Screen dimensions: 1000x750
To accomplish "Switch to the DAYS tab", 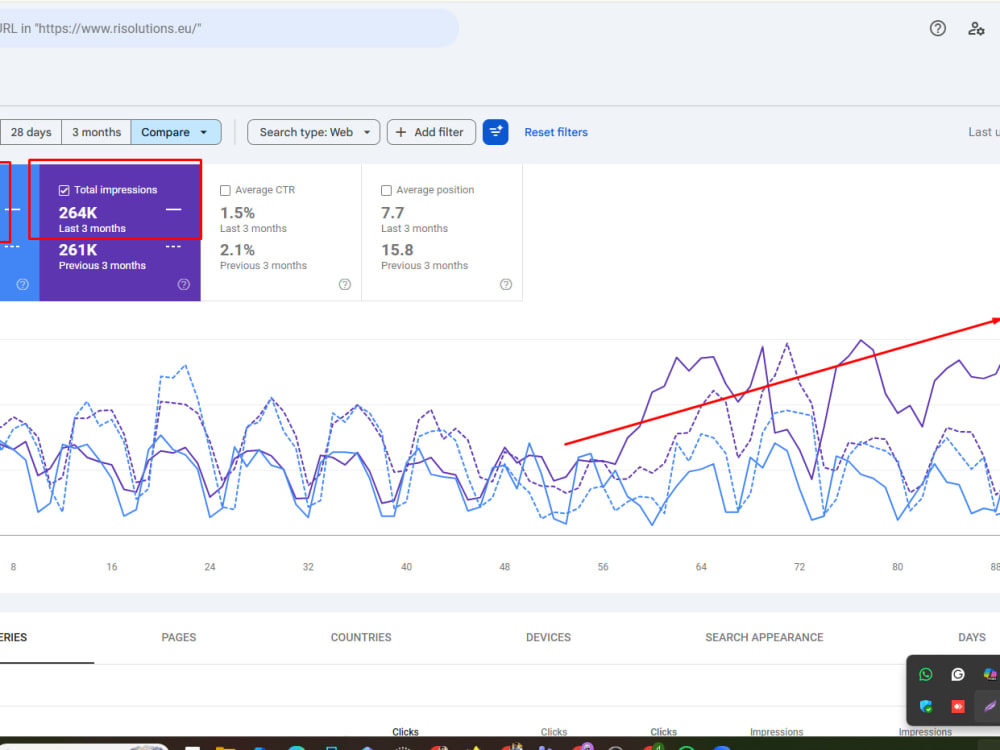I will coord(972,637).
